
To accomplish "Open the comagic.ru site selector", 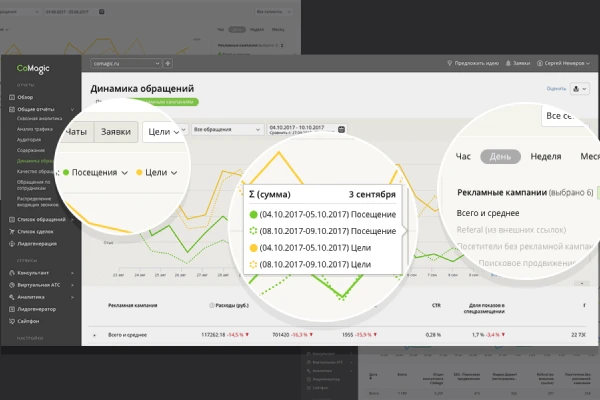I will click(126, 64).
